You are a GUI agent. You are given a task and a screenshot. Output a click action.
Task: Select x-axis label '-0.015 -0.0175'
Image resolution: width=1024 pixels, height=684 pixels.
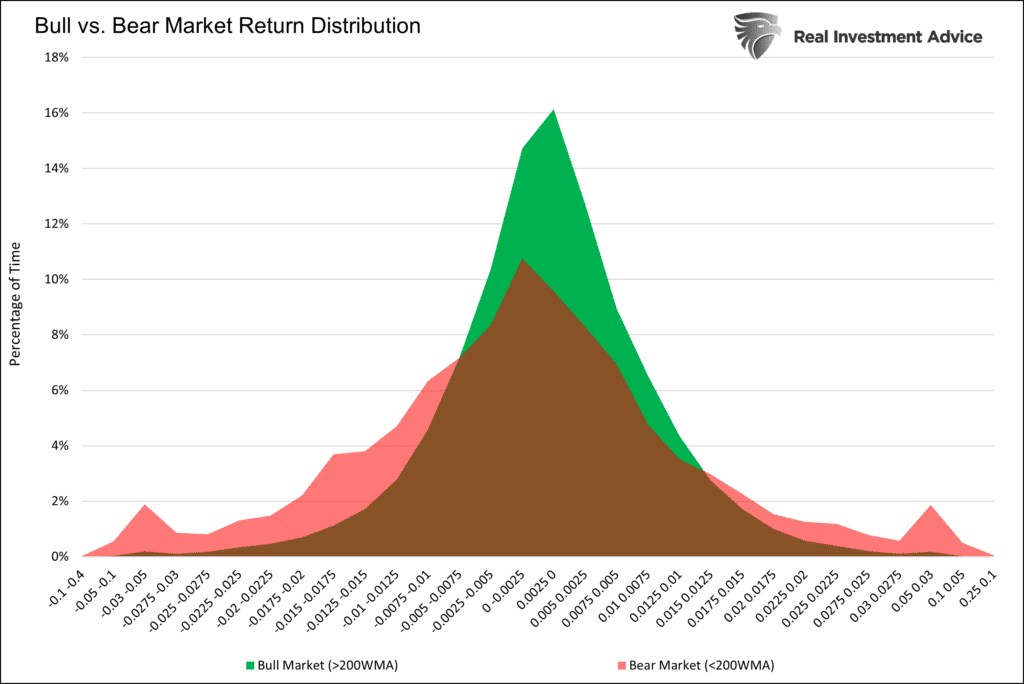point(308,600)
